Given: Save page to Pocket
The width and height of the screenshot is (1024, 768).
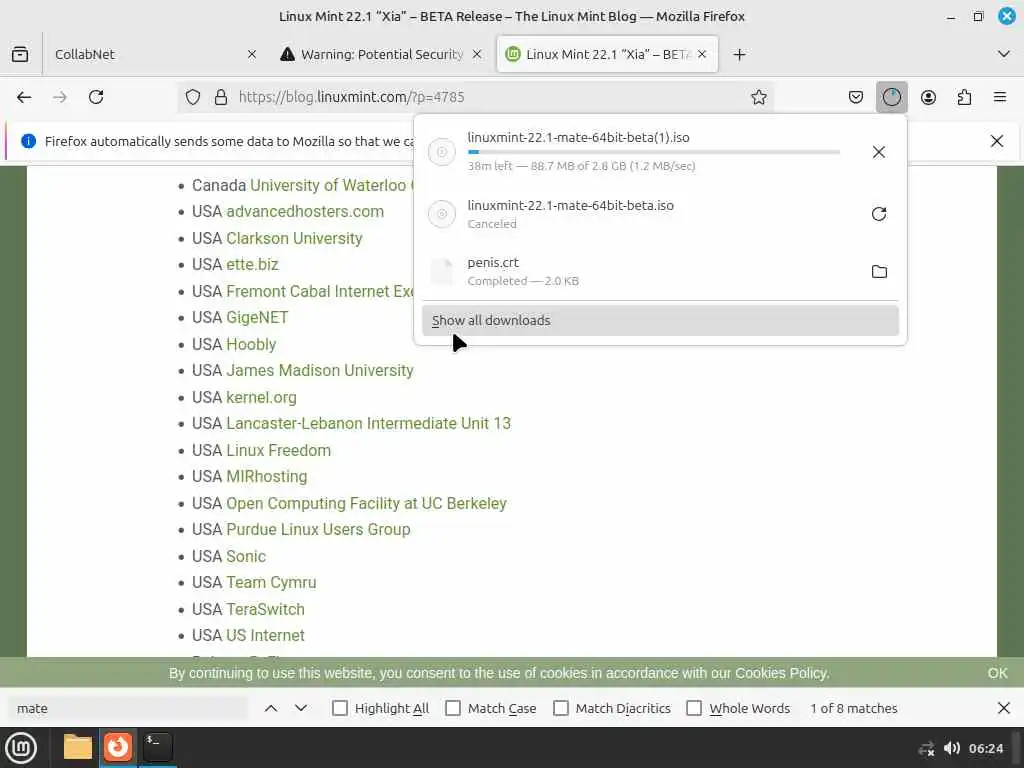Looking at the screenshot, I should coord(856,97).
